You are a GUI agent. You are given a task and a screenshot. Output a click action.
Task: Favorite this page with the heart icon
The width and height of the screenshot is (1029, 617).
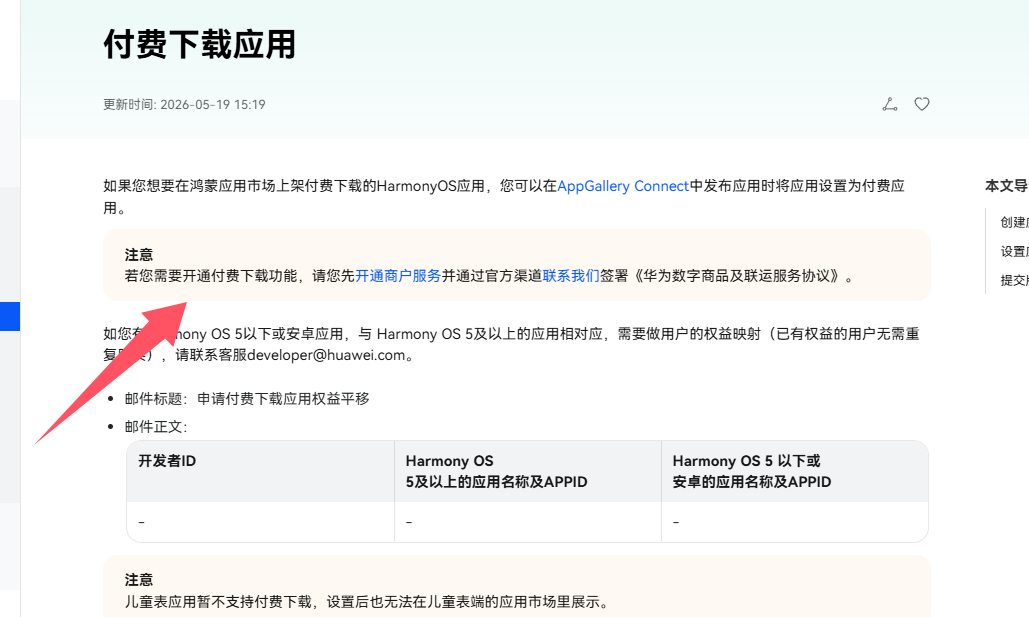(x=922, y=104)
